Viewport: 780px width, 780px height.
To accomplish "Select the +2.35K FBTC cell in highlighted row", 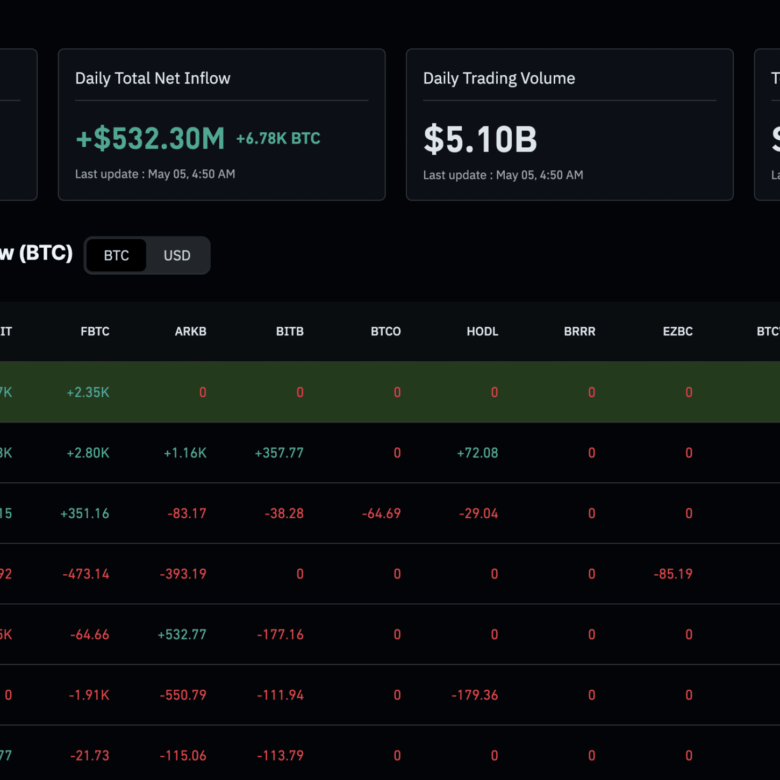I will (88, 392).
